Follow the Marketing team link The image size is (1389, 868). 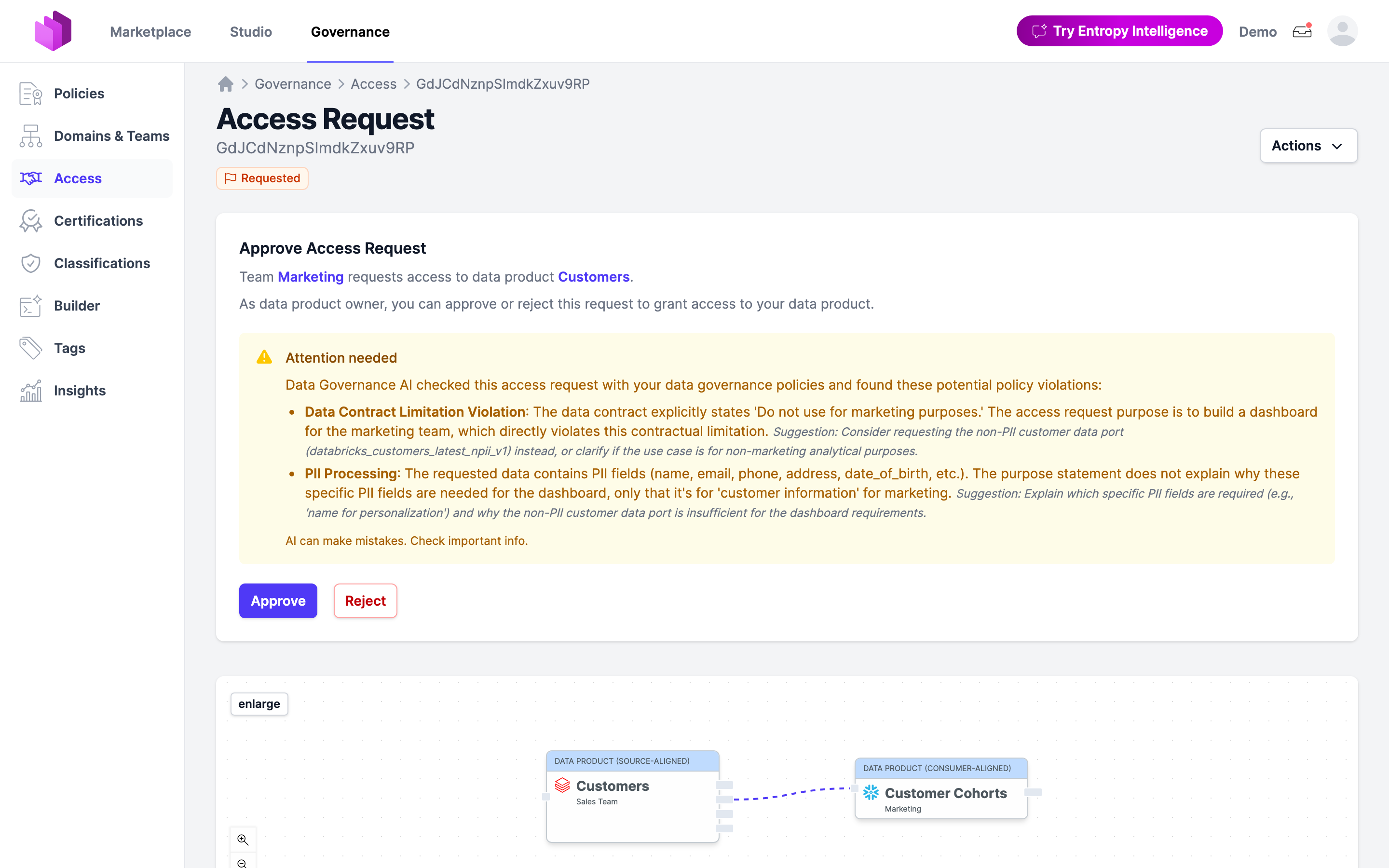311,277
